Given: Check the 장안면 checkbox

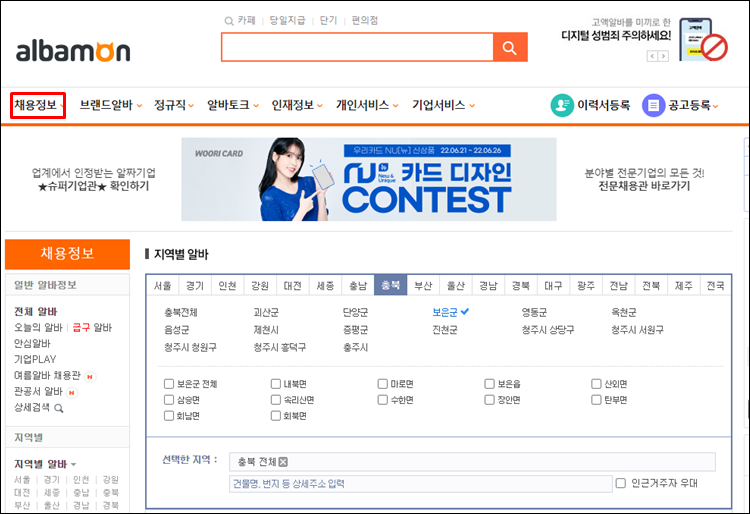Looking at the screenshot, I should [x=489, y=400].
